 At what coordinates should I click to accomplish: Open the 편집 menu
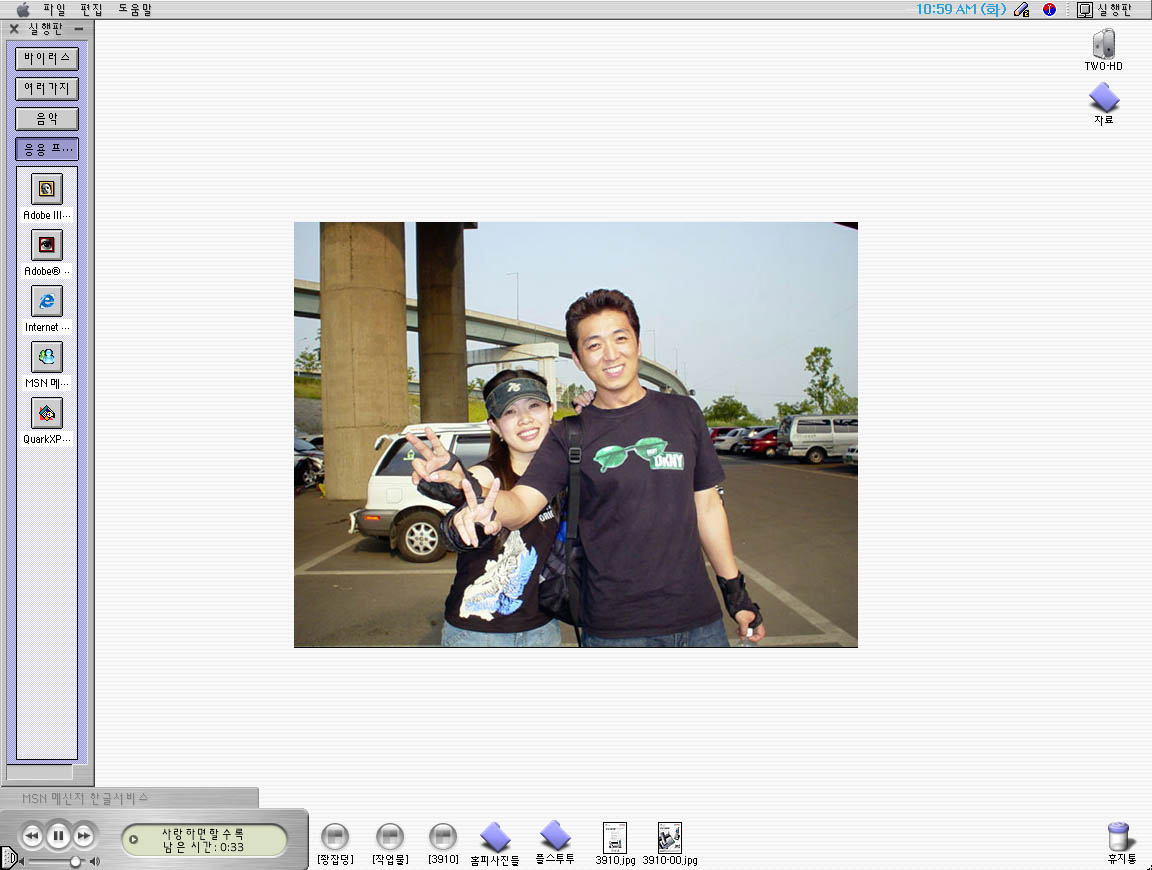(x=92, y=9)
